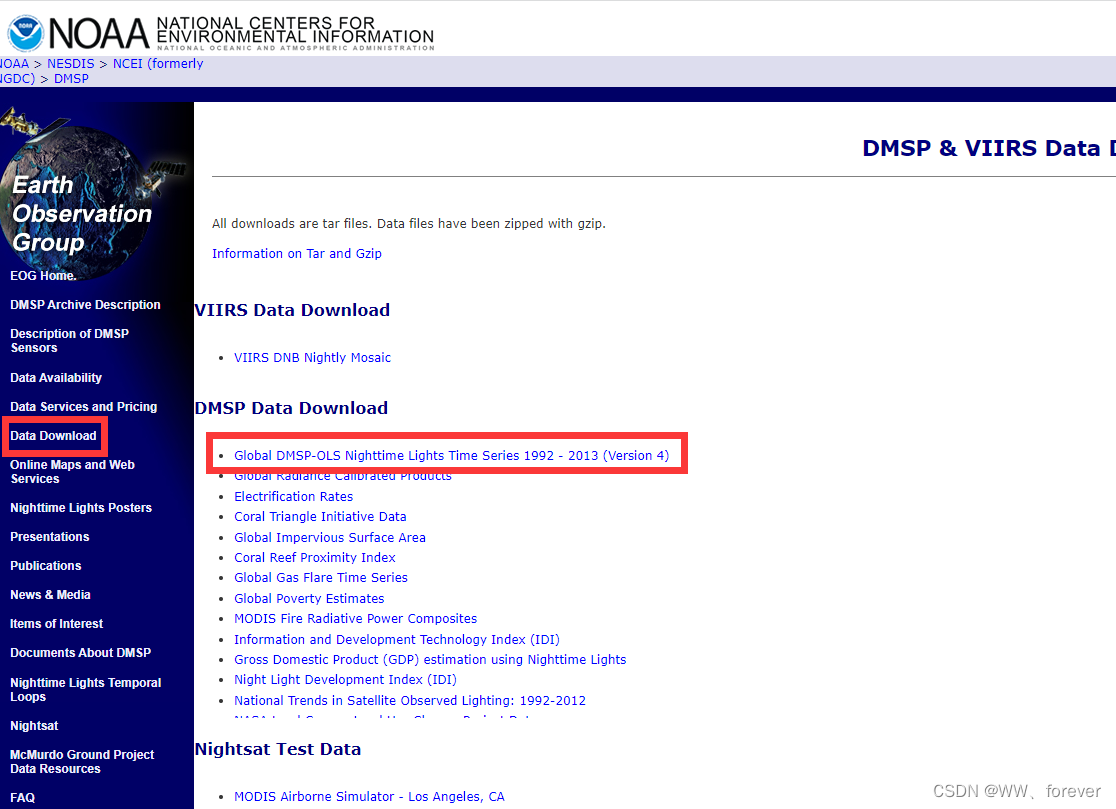This screenshot has width=1116, height=809.
Task: Open the NESDIS breadcrumb link
Action: 70,63
